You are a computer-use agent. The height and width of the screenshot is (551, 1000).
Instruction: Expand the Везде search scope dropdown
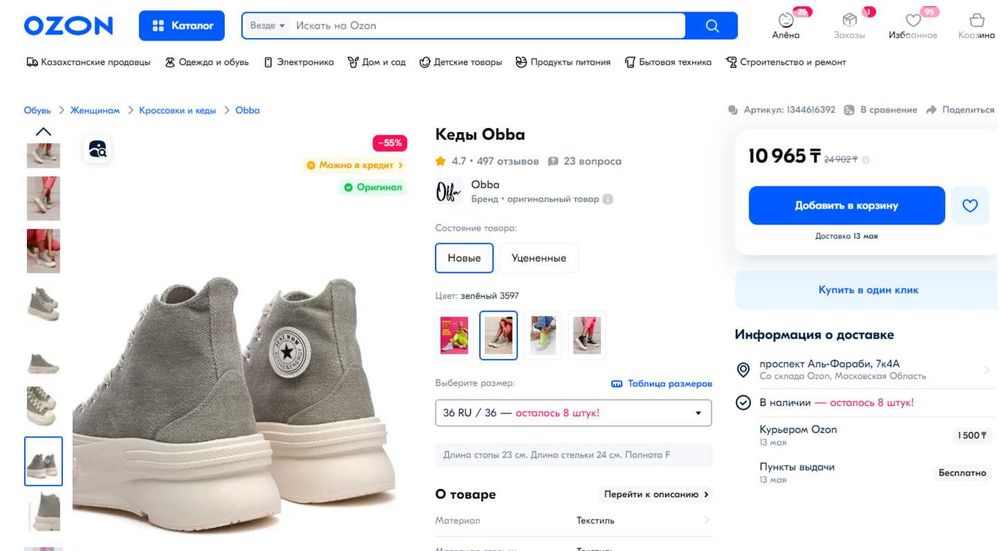(x=267, y=26)
